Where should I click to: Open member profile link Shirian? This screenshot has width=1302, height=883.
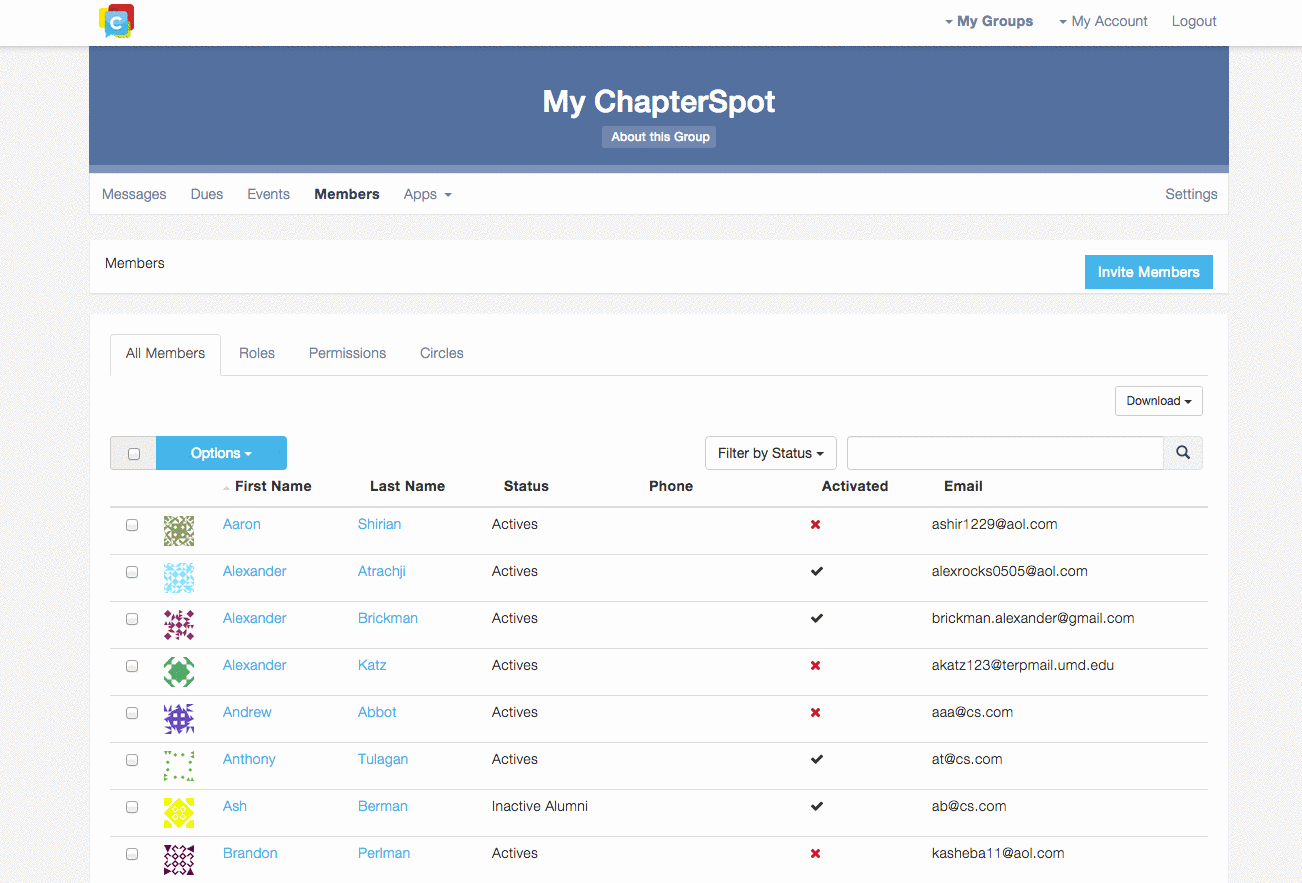tap(379, 524)
